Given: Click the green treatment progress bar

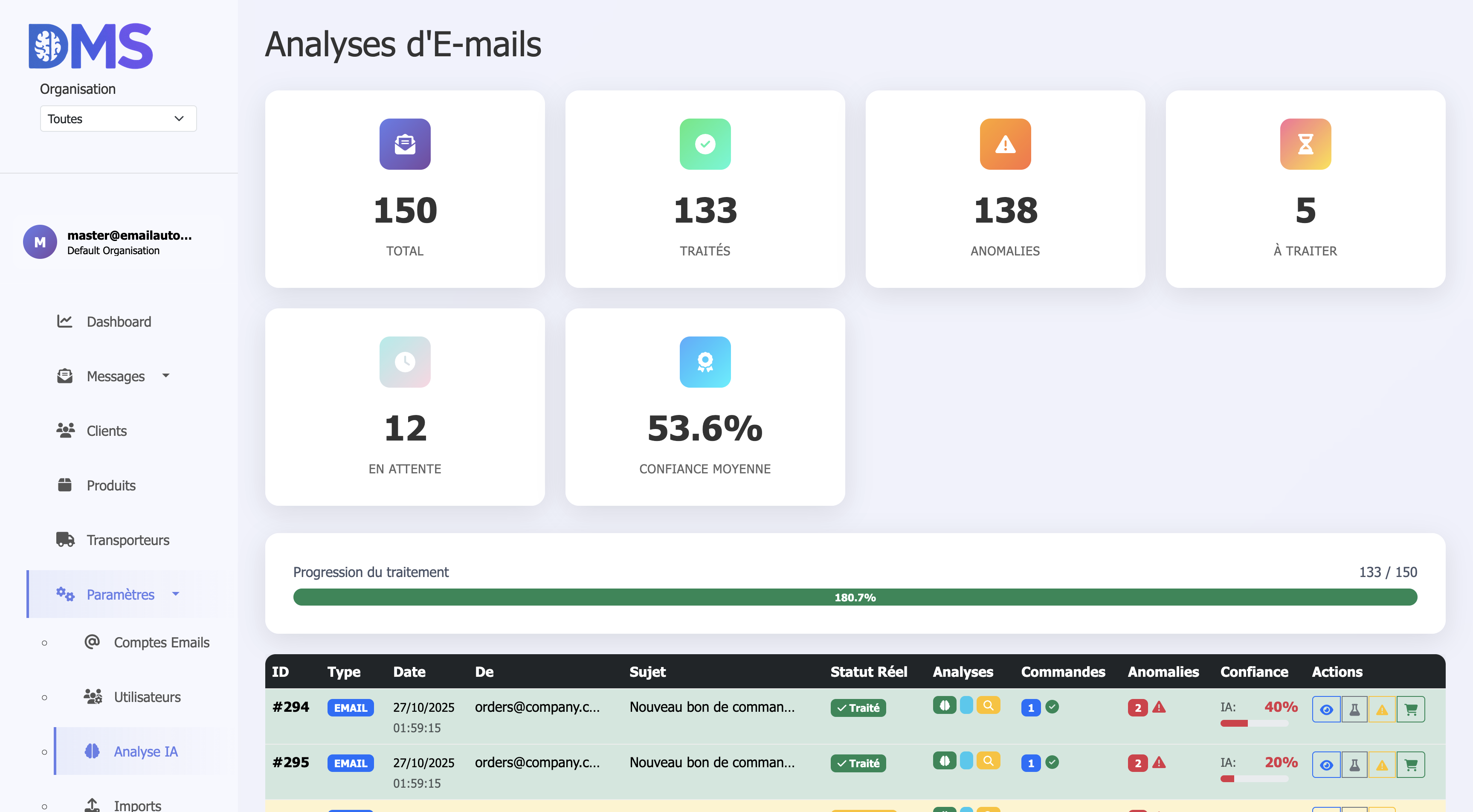Looking at the screenshot, I should 854,597.
